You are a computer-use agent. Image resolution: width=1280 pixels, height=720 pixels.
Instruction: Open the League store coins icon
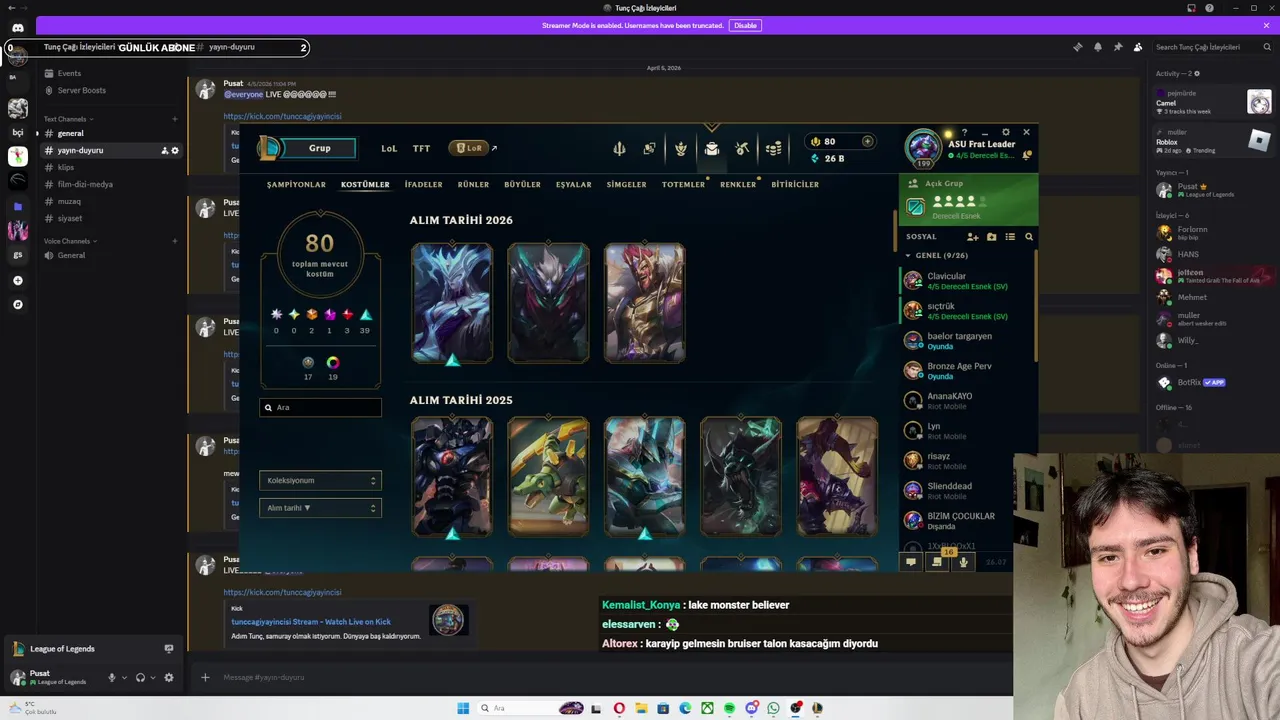(774, 148)
